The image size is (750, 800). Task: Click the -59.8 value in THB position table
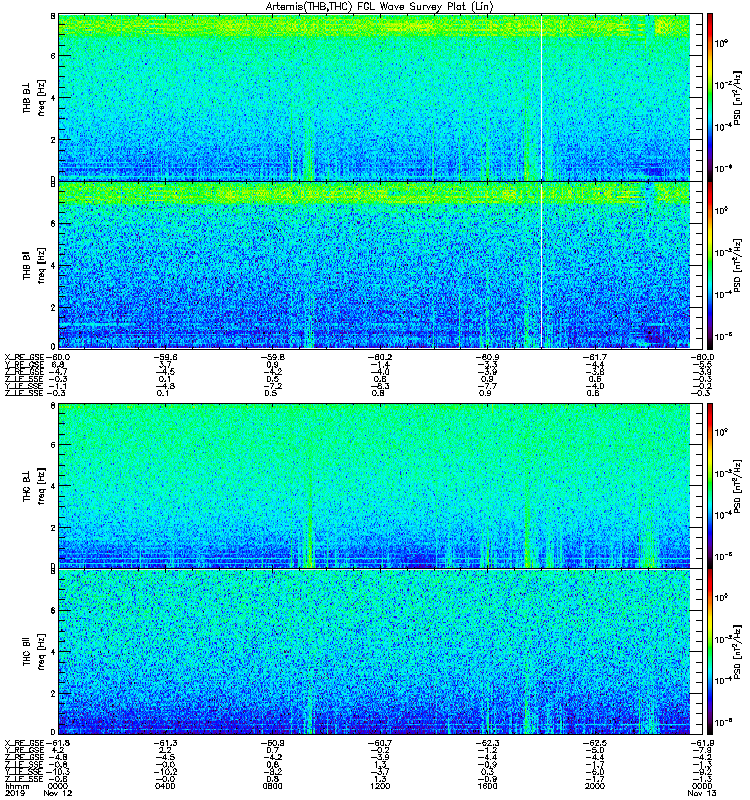point(273,357)
